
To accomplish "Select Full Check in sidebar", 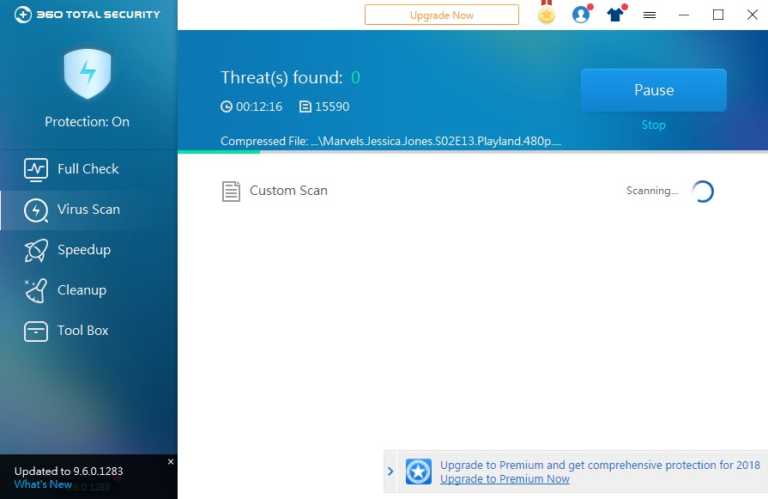I will (87, 169).
